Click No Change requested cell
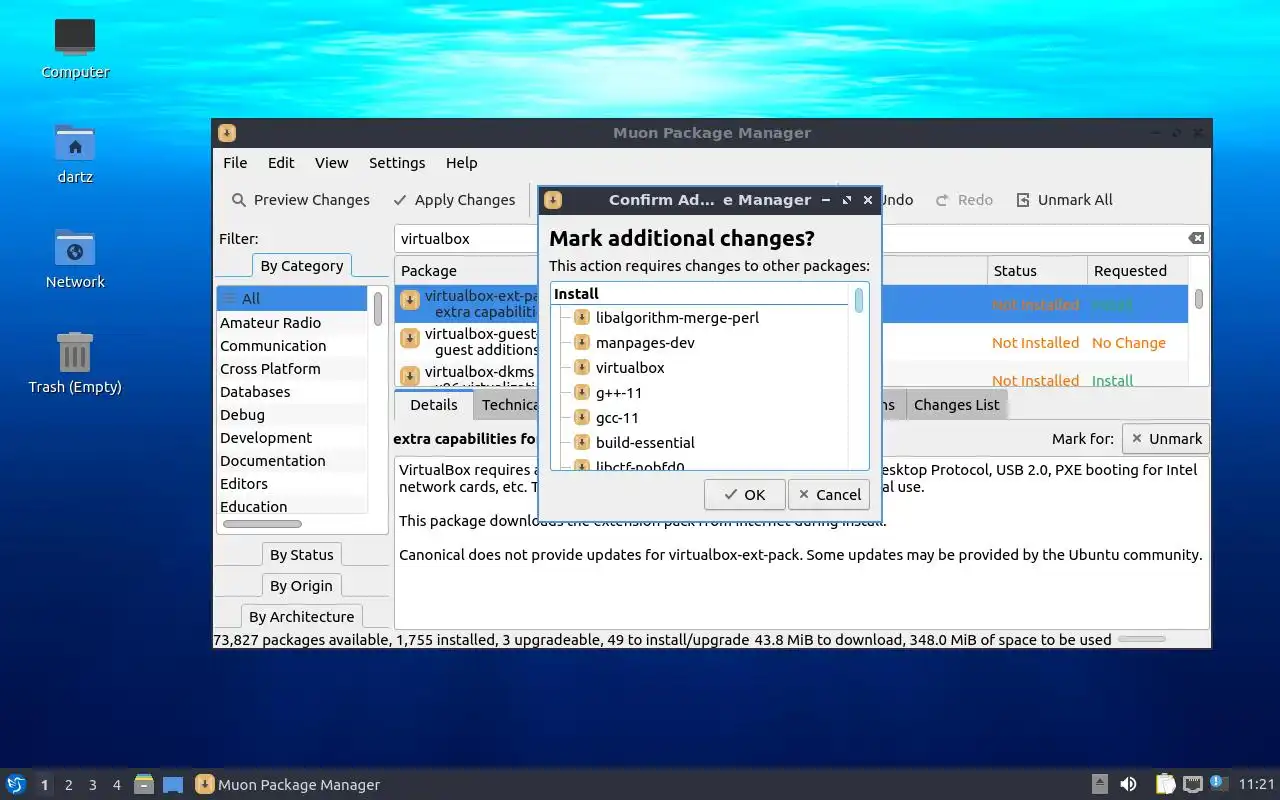1280x800 pixels. point(1129,343)
